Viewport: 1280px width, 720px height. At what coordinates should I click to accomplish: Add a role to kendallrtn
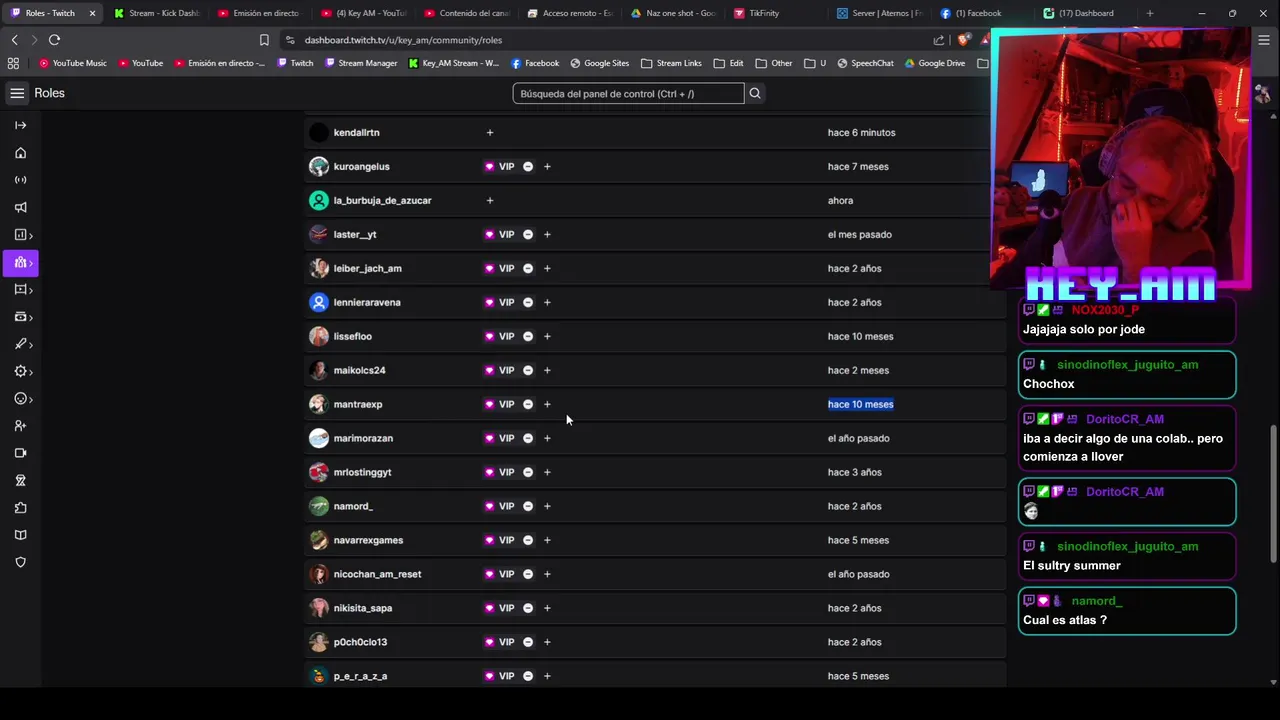(489, 132)
